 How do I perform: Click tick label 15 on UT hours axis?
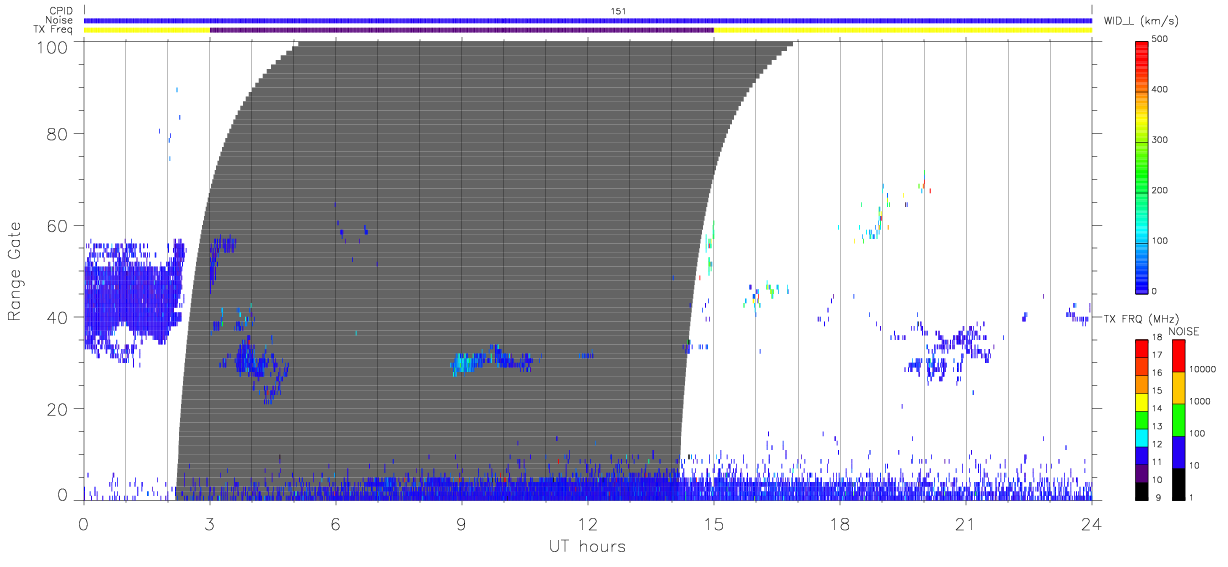click(x=713, y=524)
